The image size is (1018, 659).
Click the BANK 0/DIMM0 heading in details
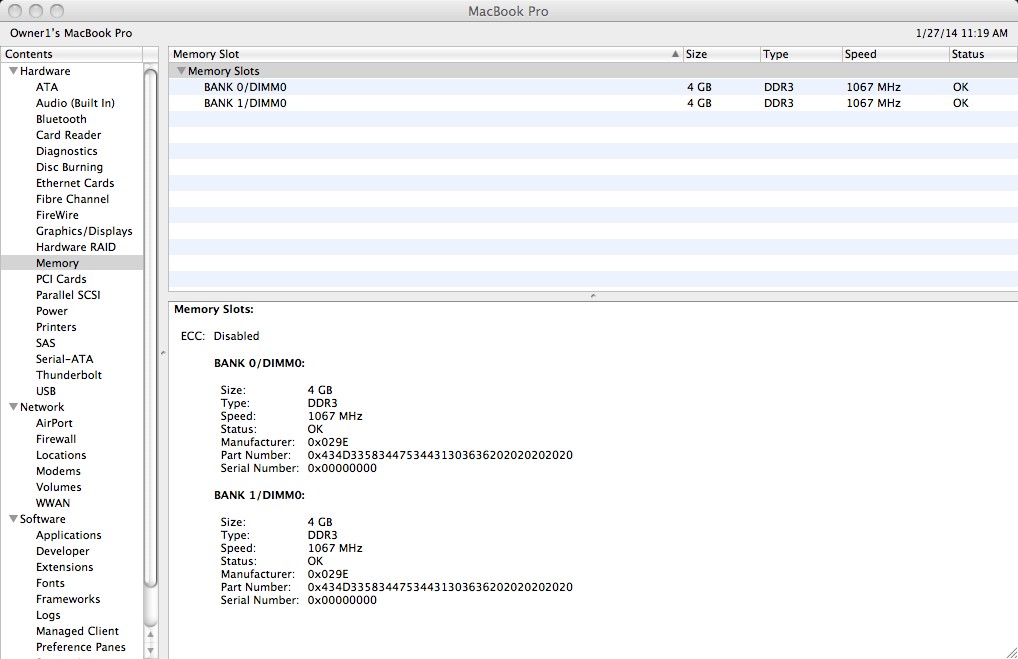(x=259, y=363)
